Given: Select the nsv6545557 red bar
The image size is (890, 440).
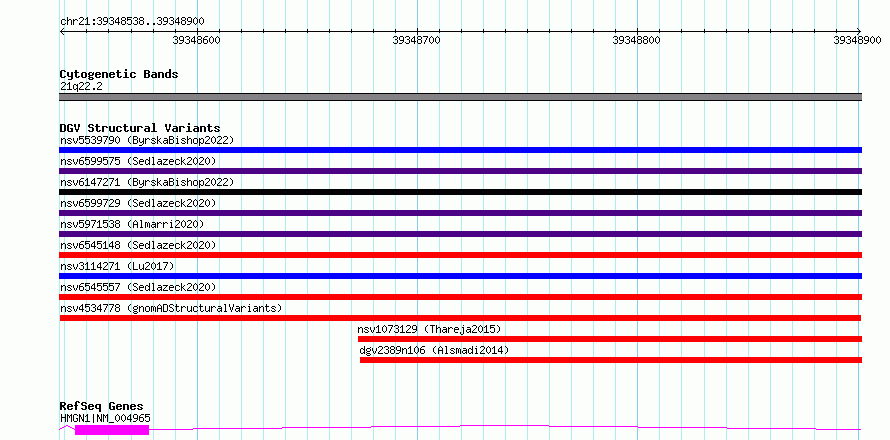Looking at the screenshot, I should tap(460, 297).
